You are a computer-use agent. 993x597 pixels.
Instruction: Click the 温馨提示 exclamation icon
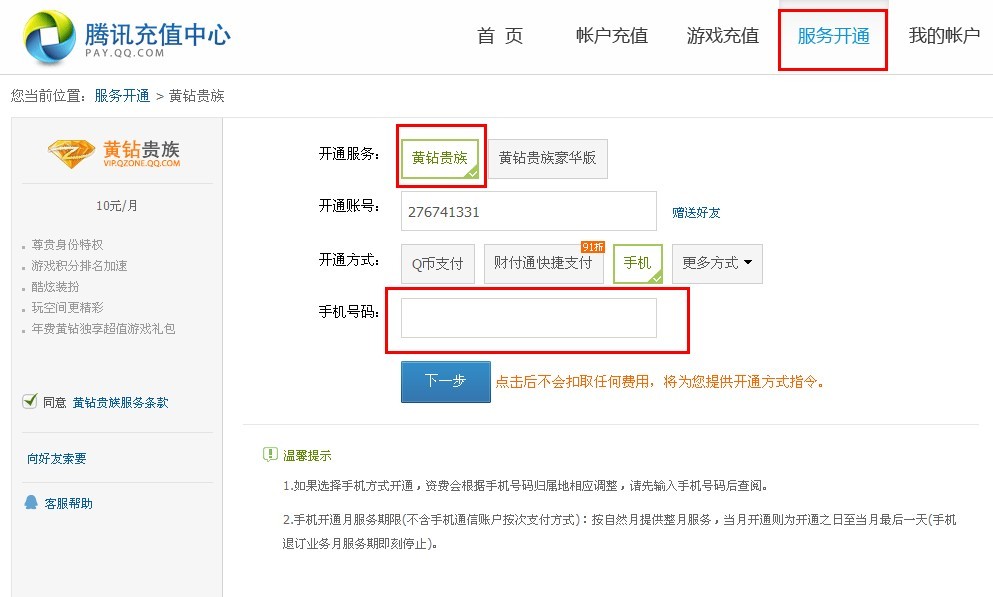tap(270, 455)
